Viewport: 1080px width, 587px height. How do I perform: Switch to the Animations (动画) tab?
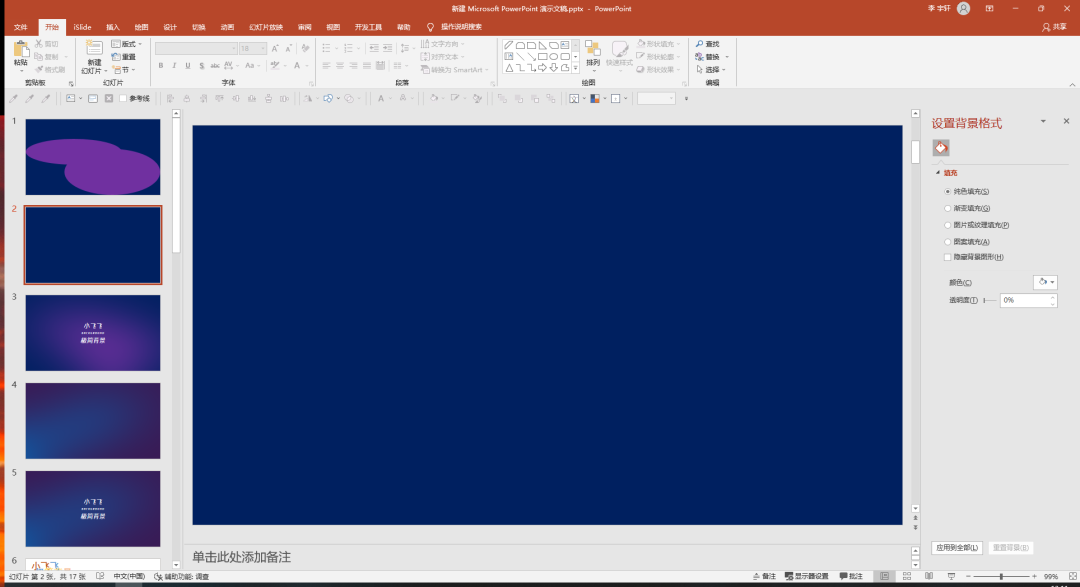pos(227,27)
